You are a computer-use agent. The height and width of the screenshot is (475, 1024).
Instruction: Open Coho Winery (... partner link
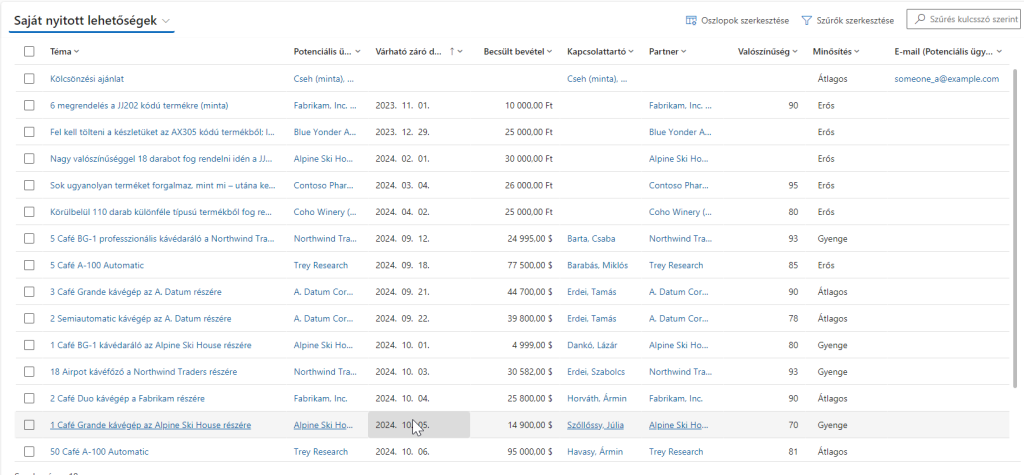[x=680, y=212]
